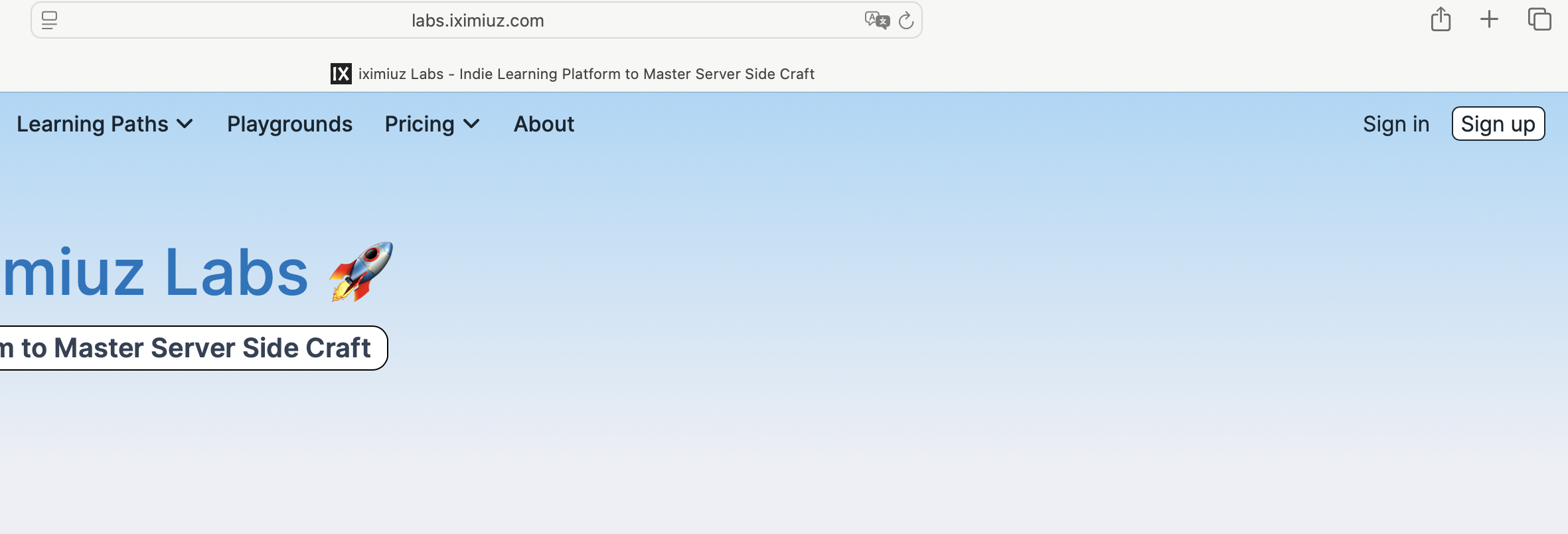Go to the Playgrounds page
1568x534 pixels.
point(289,124)
